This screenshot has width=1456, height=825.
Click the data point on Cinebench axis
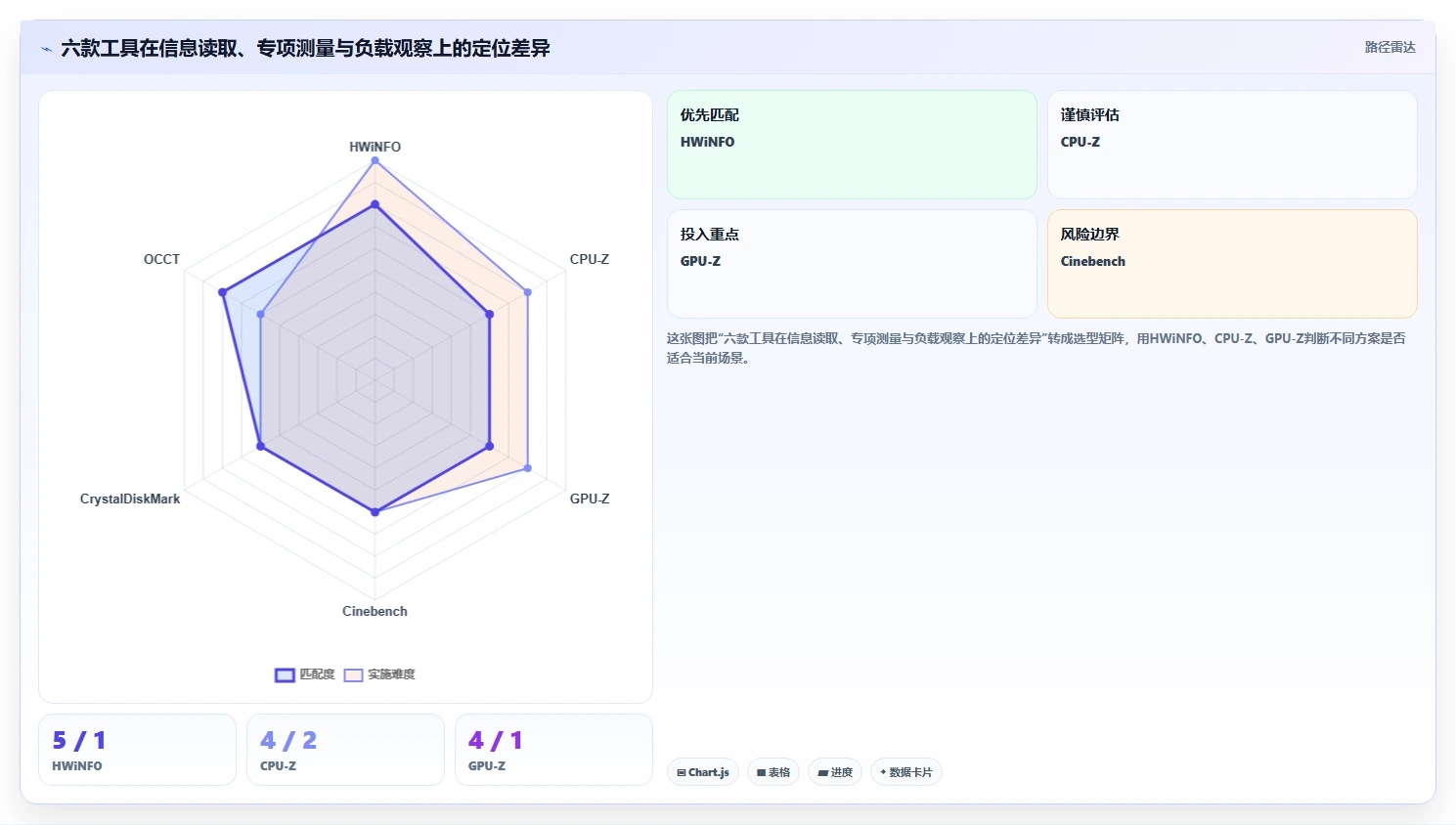(375, 511)
